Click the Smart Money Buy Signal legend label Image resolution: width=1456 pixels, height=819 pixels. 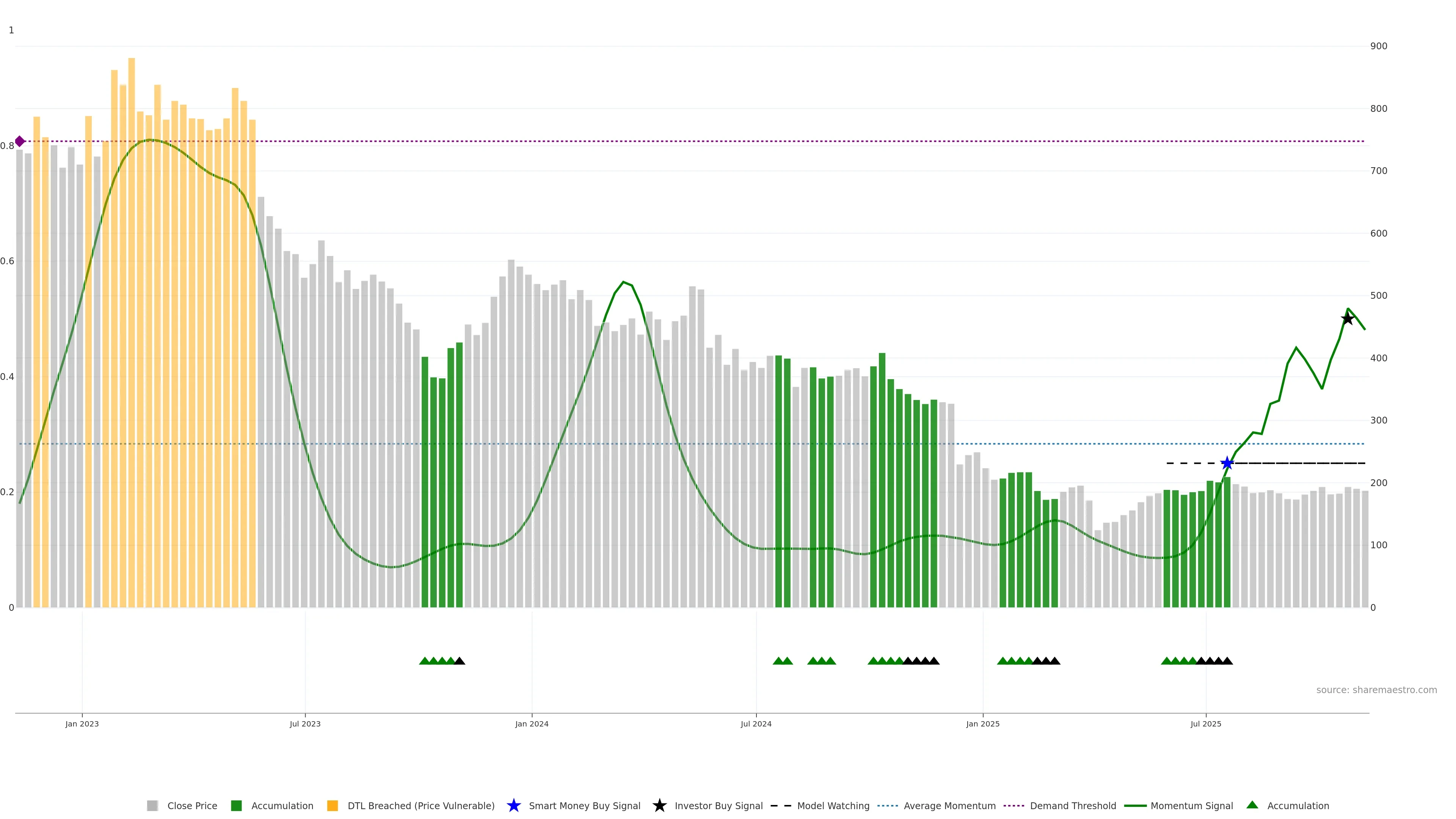coord(584,805)
